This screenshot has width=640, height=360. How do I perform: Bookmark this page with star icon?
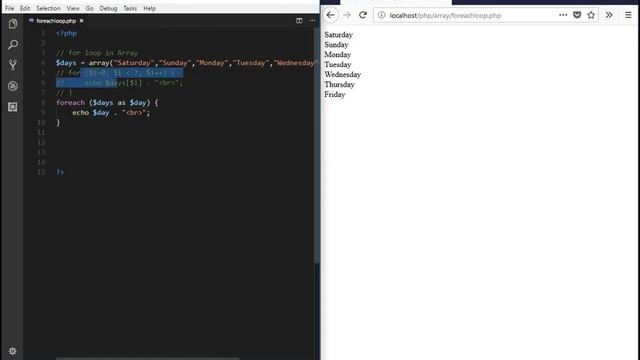591,15
